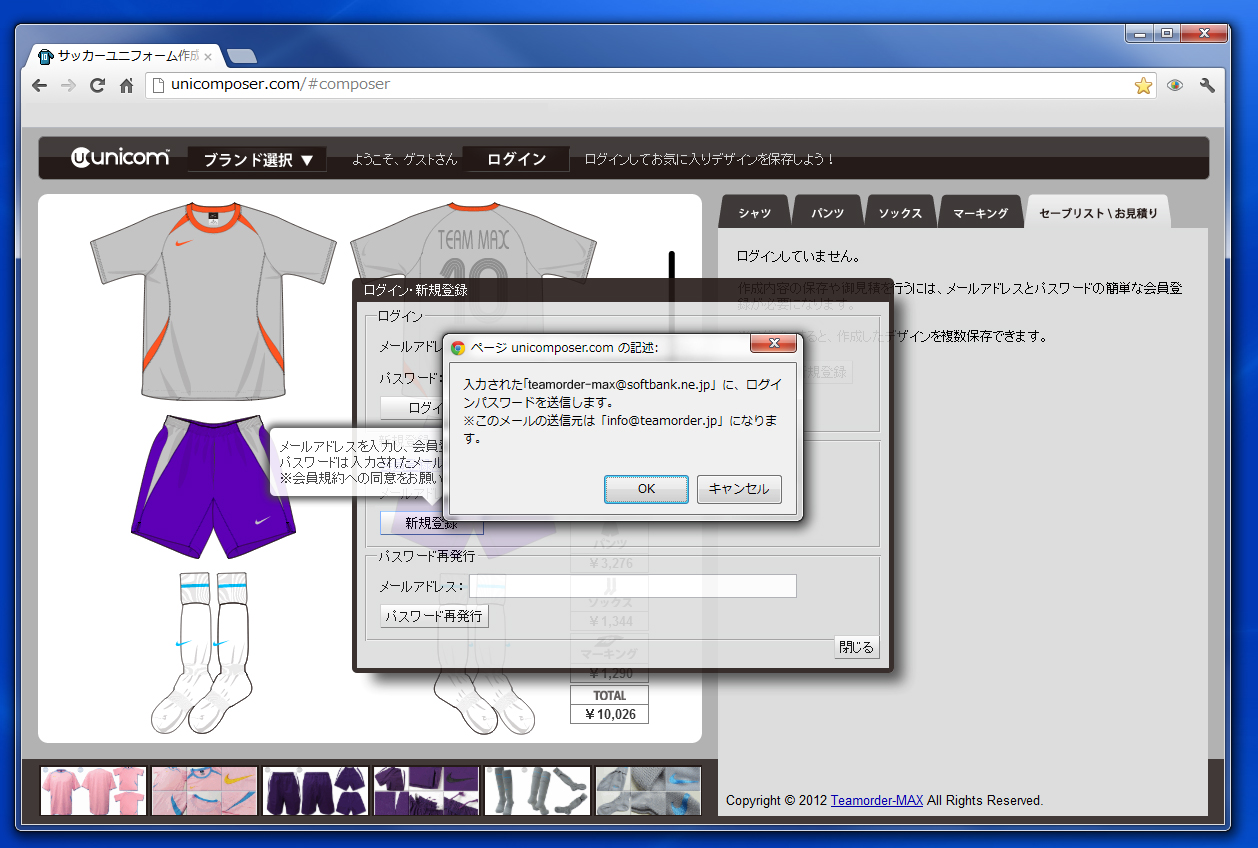Confirm the alert with OK
This screenshot has height=848, width=1258.
tap(646, 489)
